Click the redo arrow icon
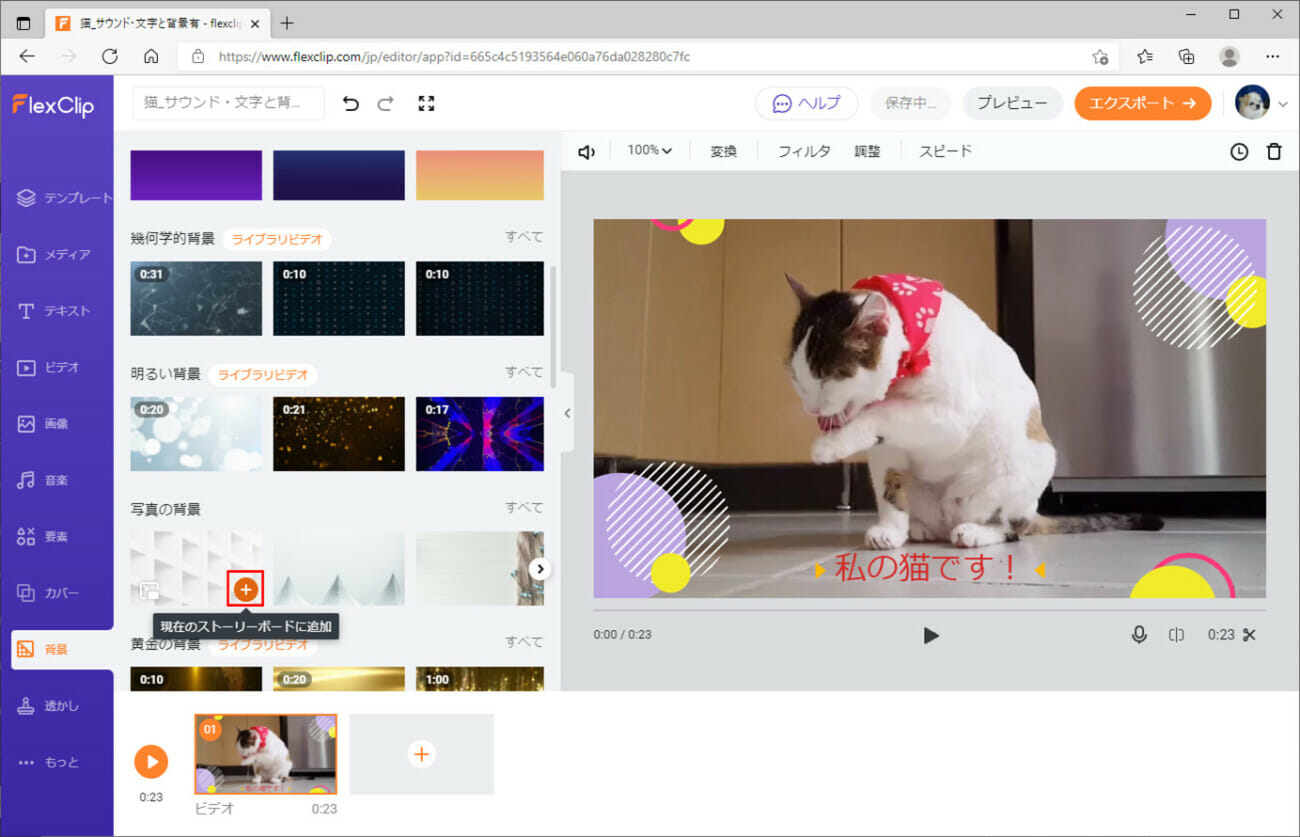This screenshot has width=1300, height=837. tap(385, 103)
